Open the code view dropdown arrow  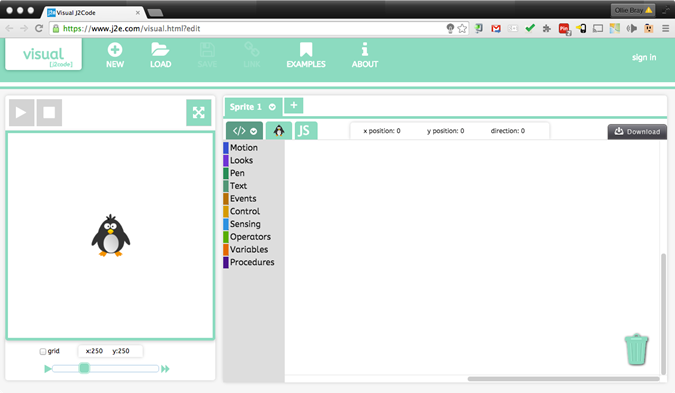(x=254, y=131)
